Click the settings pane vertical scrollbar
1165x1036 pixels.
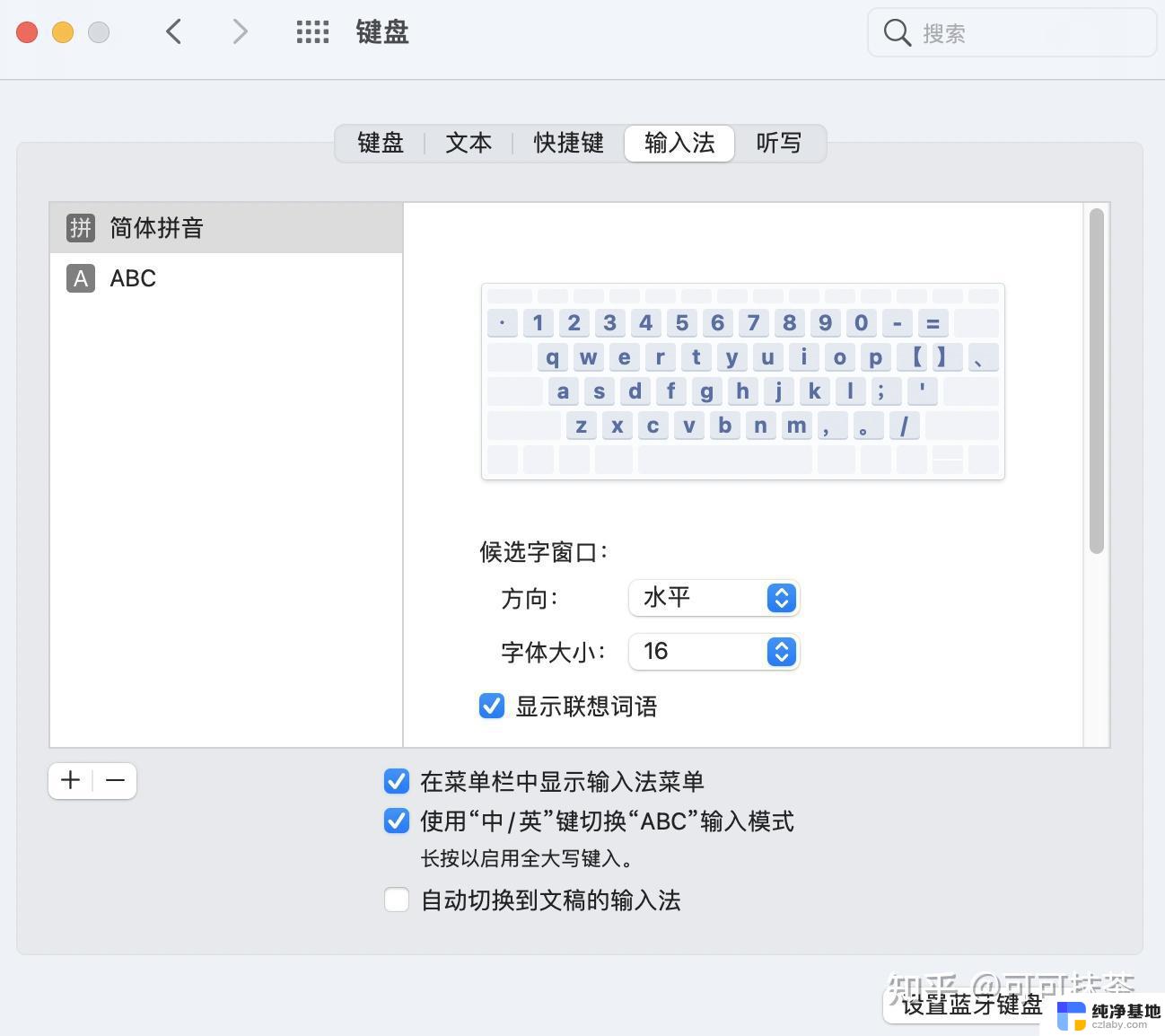click(x=1096, y=381)
